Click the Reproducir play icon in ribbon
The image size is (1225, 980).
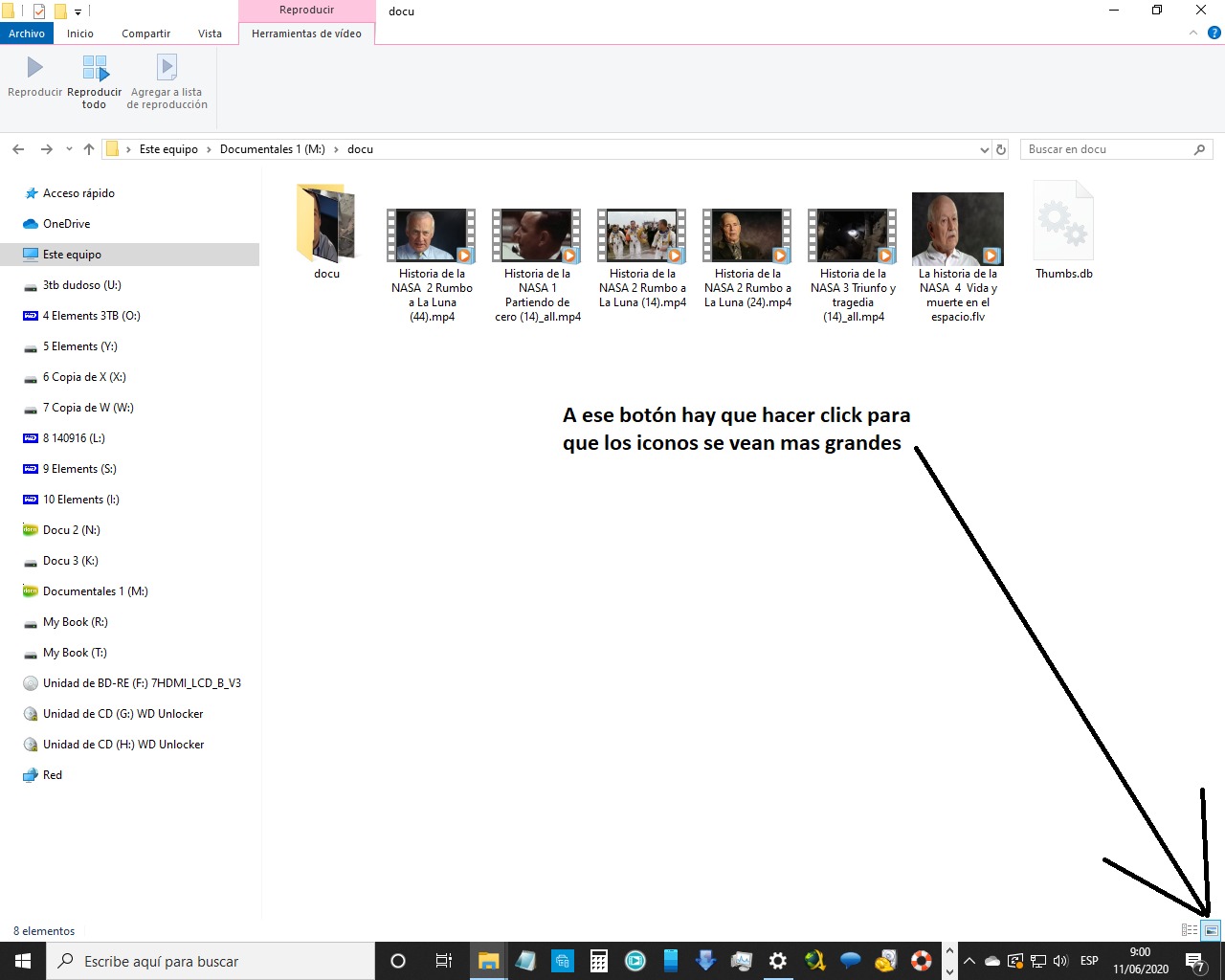tap(34, 68)
